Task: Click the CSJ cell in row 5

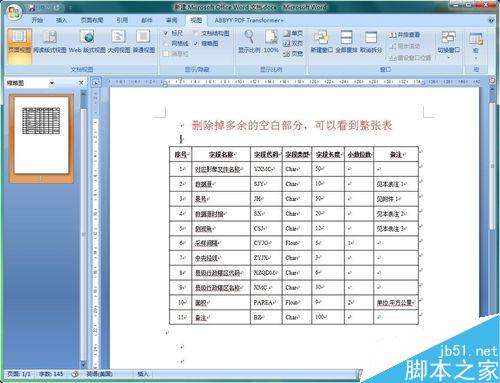Action: [266, 228]
